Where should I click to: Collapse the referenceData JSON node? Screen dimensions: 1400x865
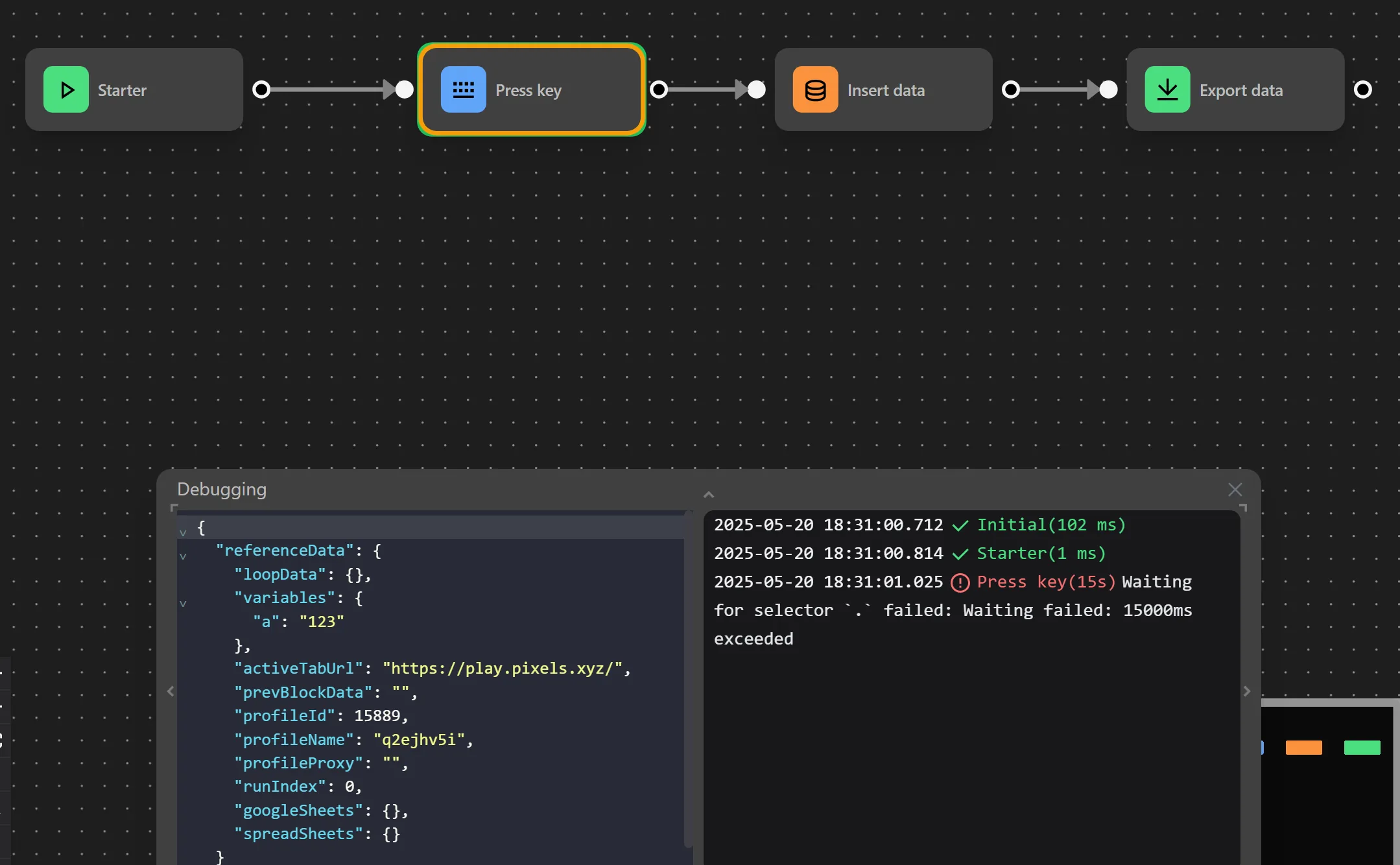click(183, 556)
